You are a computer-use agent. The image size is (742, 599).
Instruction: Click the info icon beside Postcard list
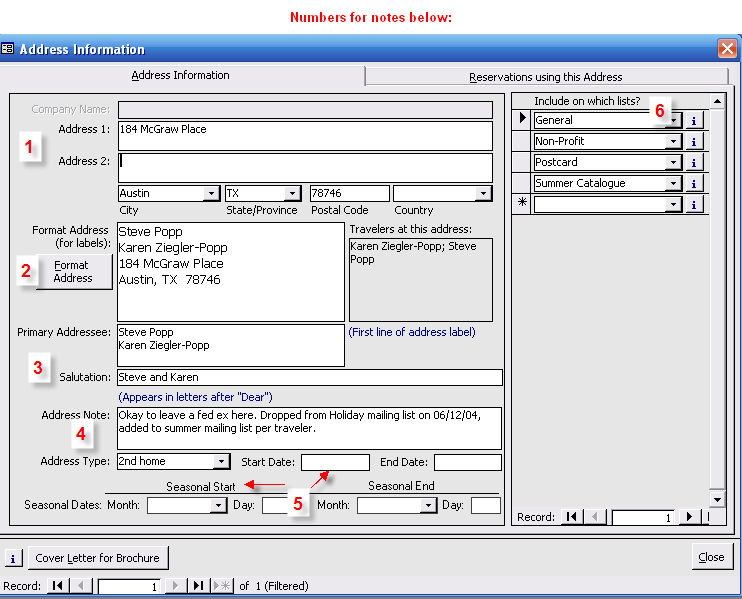695,162
